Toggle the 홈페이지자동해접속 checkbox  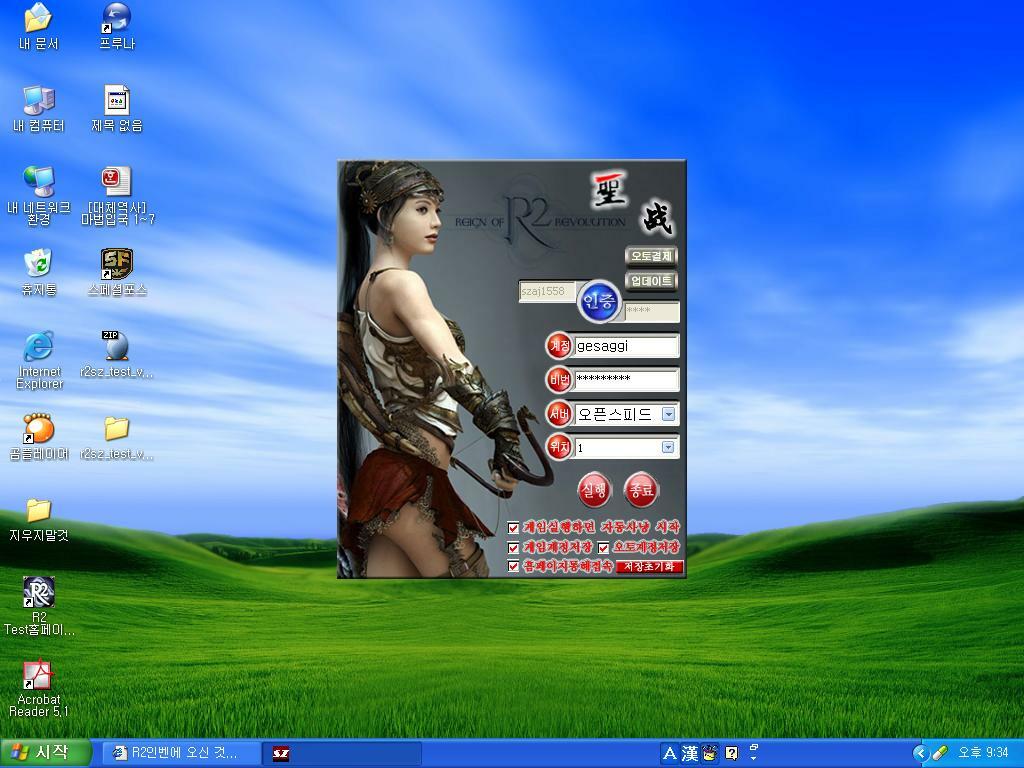(513, 566)
